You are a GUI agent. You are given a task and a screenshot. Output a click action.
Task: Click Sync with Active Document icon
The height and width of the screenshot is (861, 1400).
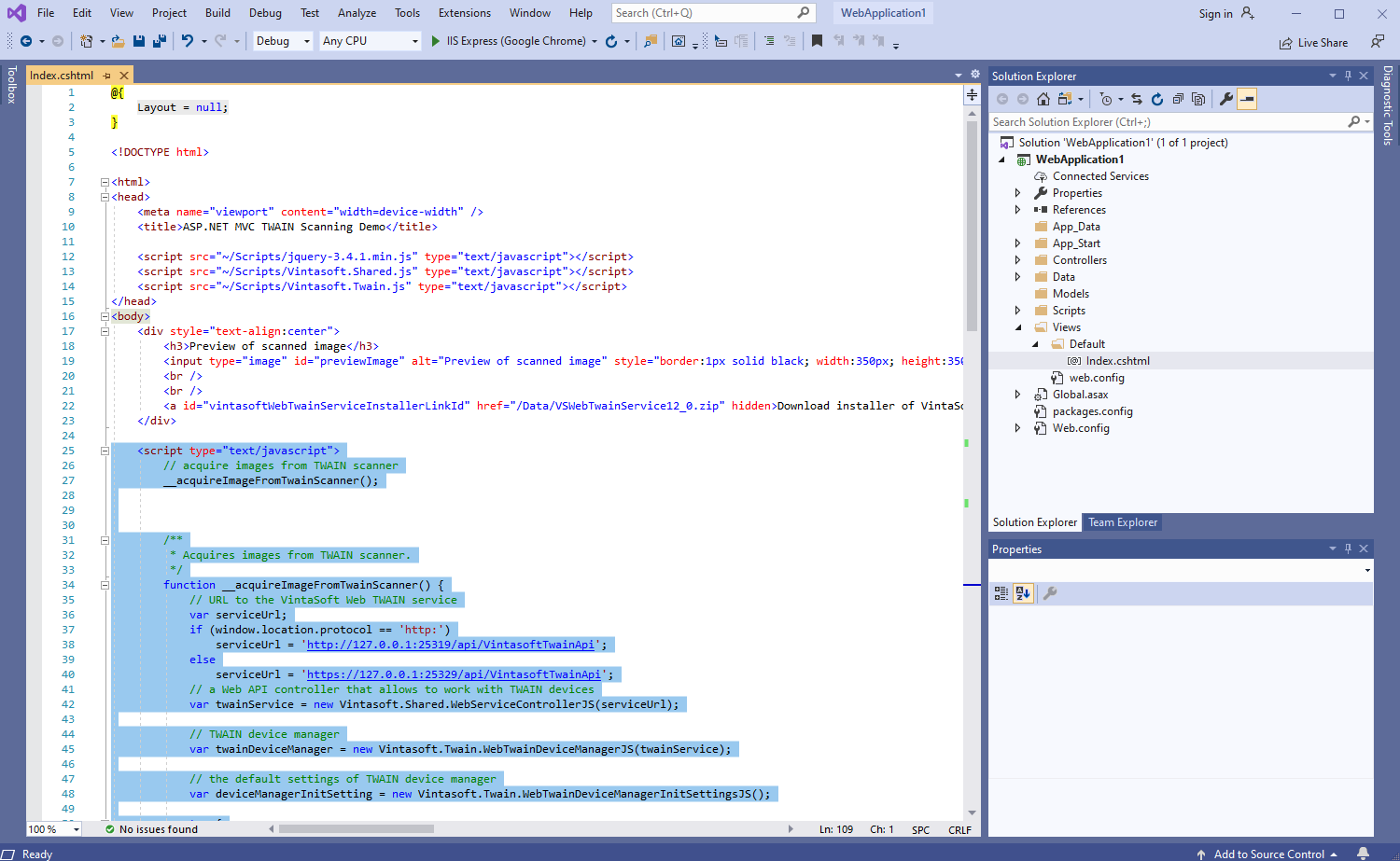(1137, 99)
